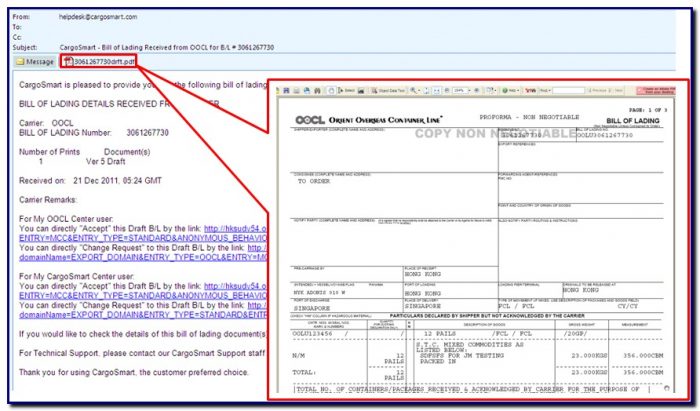Click the Fit Page icon

click(x=427, y=91)
